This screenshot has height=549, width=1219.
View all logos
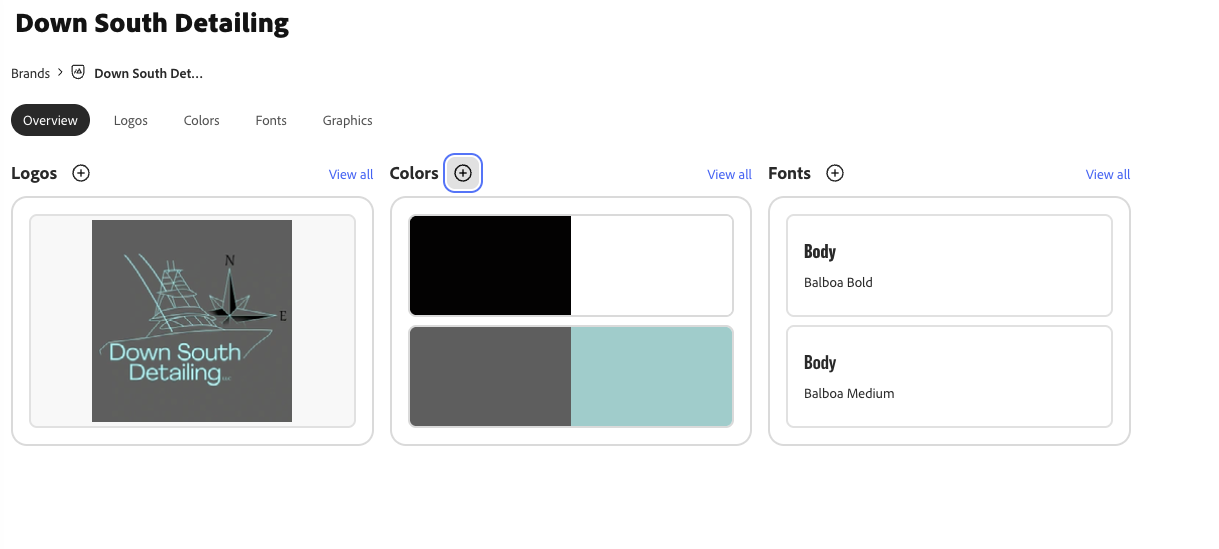351,174
